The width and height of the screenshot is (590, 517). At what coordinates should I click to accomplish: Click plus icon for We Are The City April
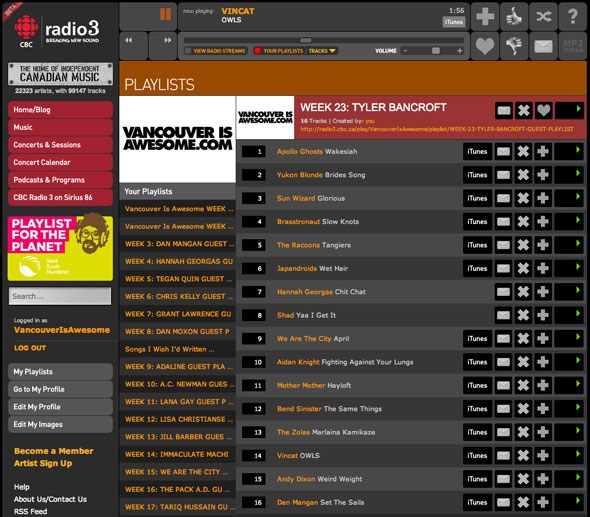[543, 339]
